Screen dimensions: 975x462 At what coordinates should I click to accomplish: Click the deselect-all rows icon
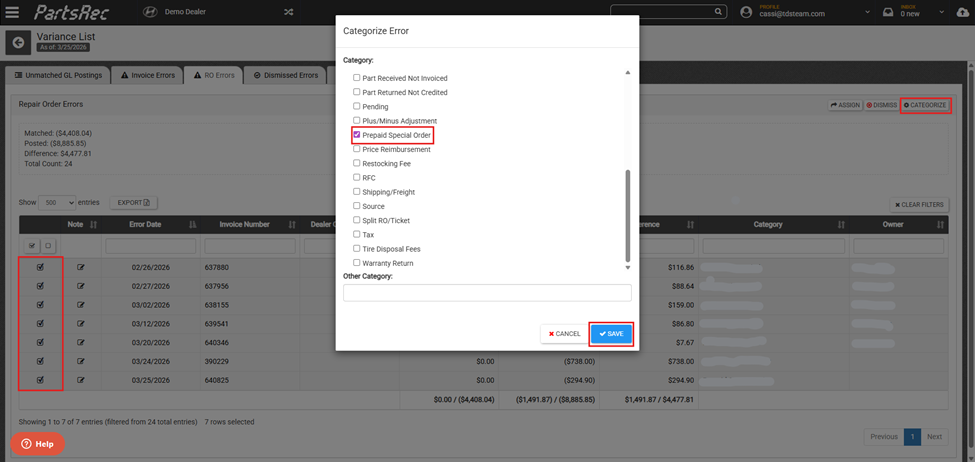tap(48, 246)
